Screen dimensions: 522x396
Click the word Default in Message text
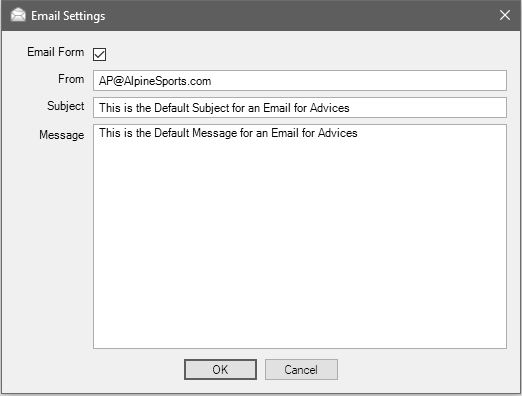click(x=172, y=133)
